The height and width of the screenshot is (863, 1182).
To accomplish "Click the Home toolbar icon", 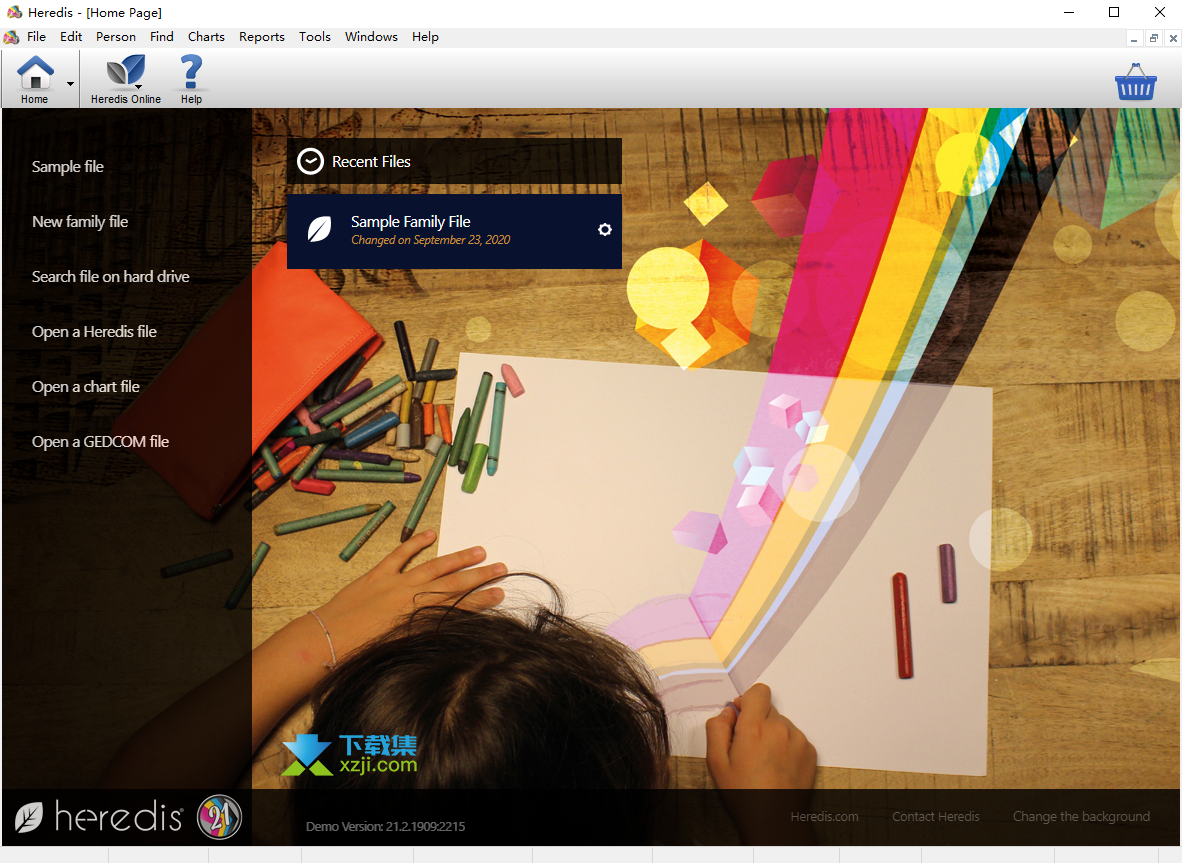I will click(x=35, y=78).
